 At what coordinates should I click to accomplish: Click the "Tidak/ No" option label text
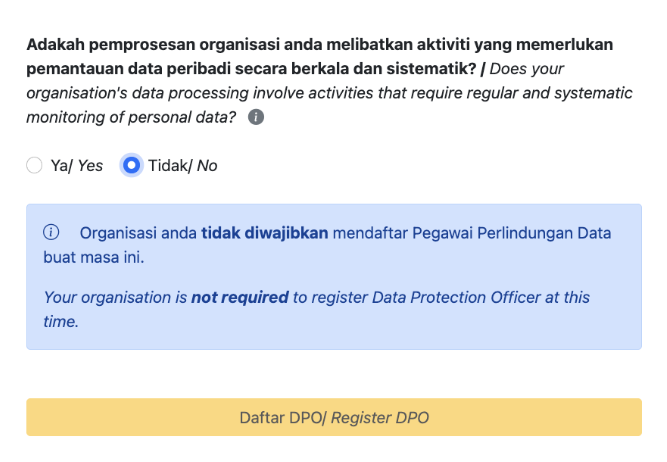point(182,166)
